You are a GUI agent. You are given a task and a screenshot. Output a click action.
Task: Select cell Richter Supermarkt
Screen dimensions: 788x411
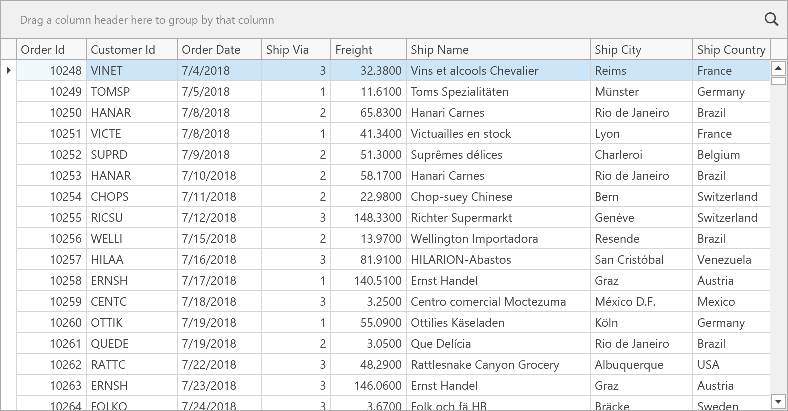pos(499,218)
